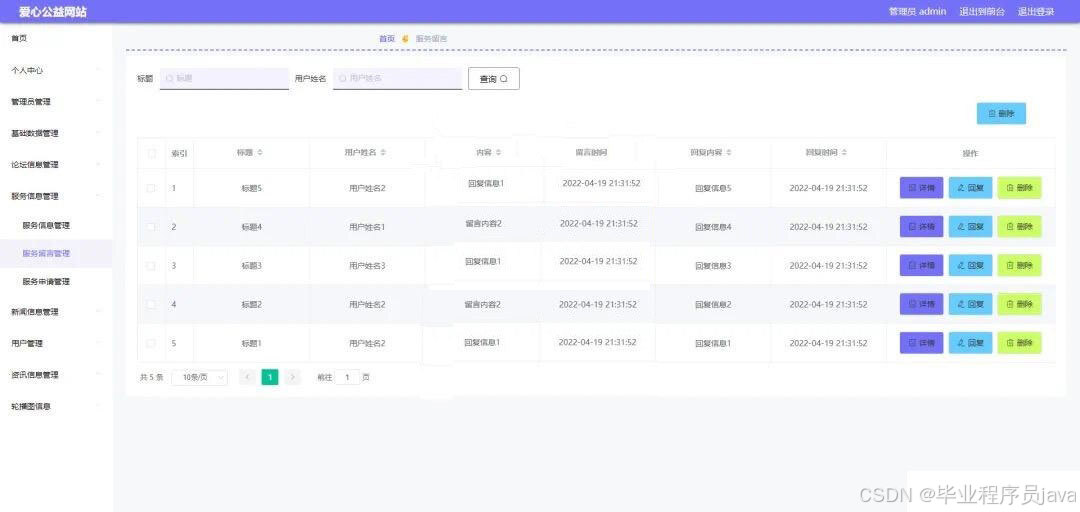
Task: Open 详情 for row 标题5
Action: 921,187
